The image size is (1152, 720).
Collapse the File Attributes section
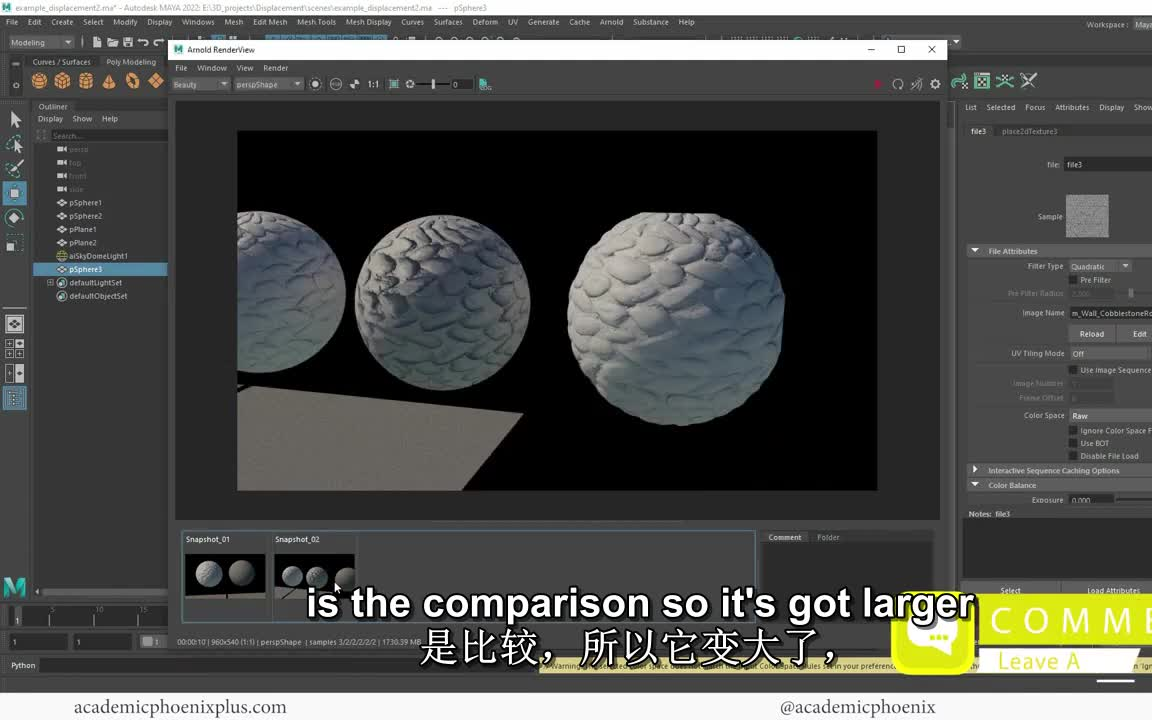click(975, 251)
